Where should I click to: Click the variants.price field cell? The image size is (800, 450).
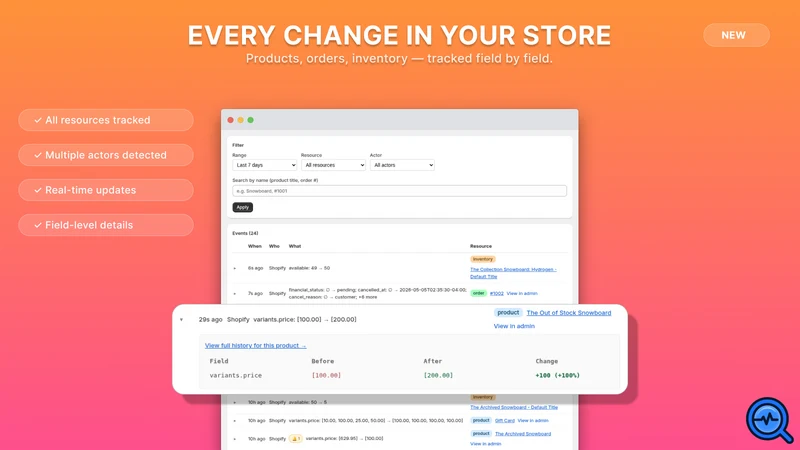pos(235,376)
